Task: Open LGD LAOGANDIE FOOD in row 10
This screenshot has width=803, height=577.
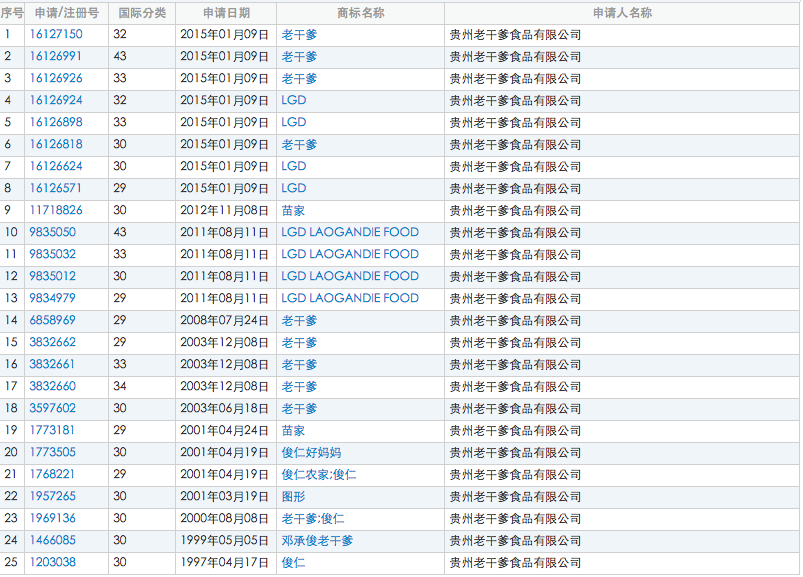Action: [350, 232]
